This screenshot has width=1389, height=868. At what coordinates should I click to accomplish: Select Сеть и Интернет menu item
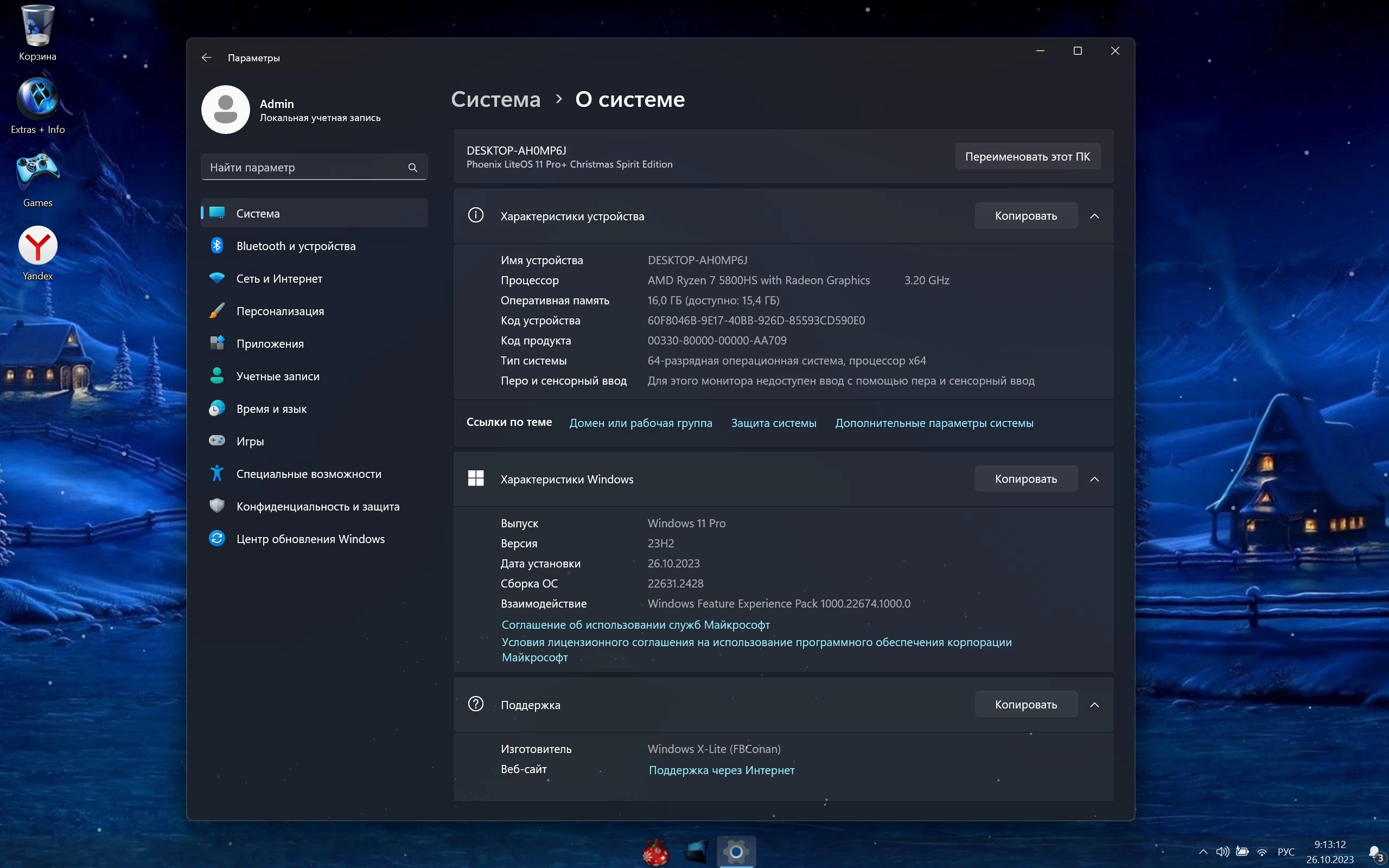[x=279, y=278]
